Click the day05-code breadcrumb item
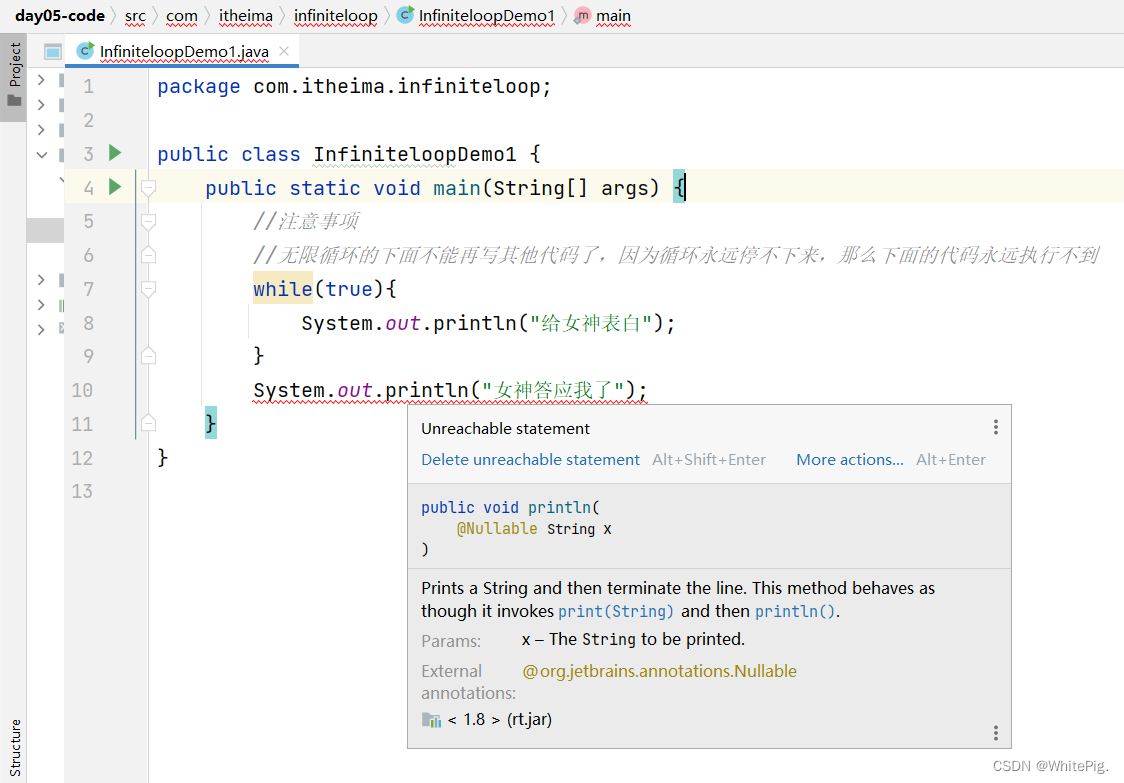 click(x=59, y=15)
